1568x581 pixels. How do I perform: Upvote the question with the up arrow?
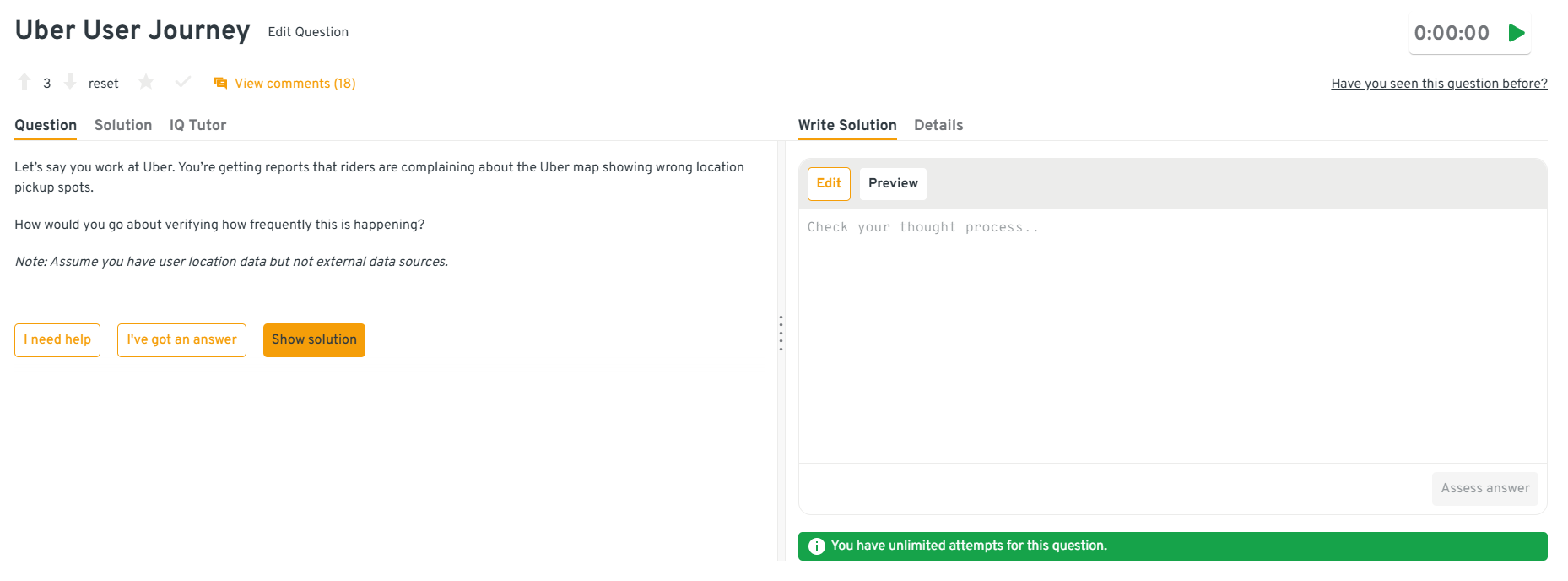pos(24,82)
